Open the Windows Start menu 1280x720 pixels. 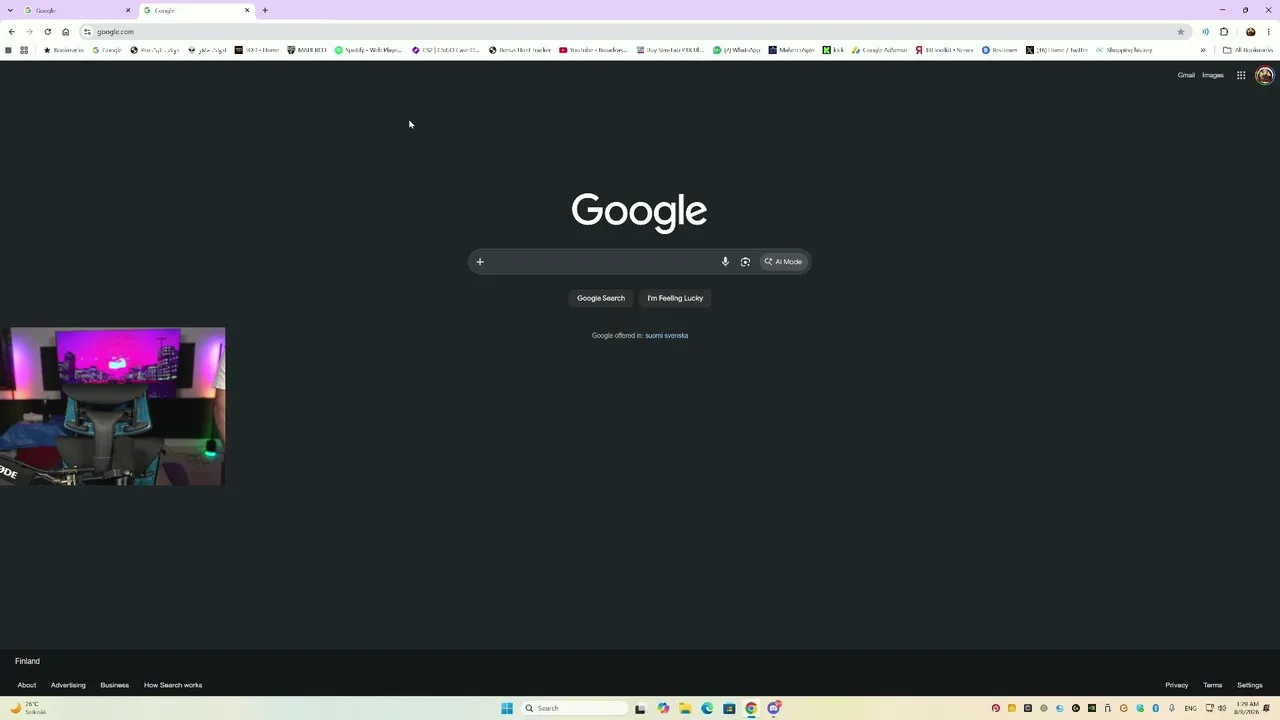(x=507, y=708)
